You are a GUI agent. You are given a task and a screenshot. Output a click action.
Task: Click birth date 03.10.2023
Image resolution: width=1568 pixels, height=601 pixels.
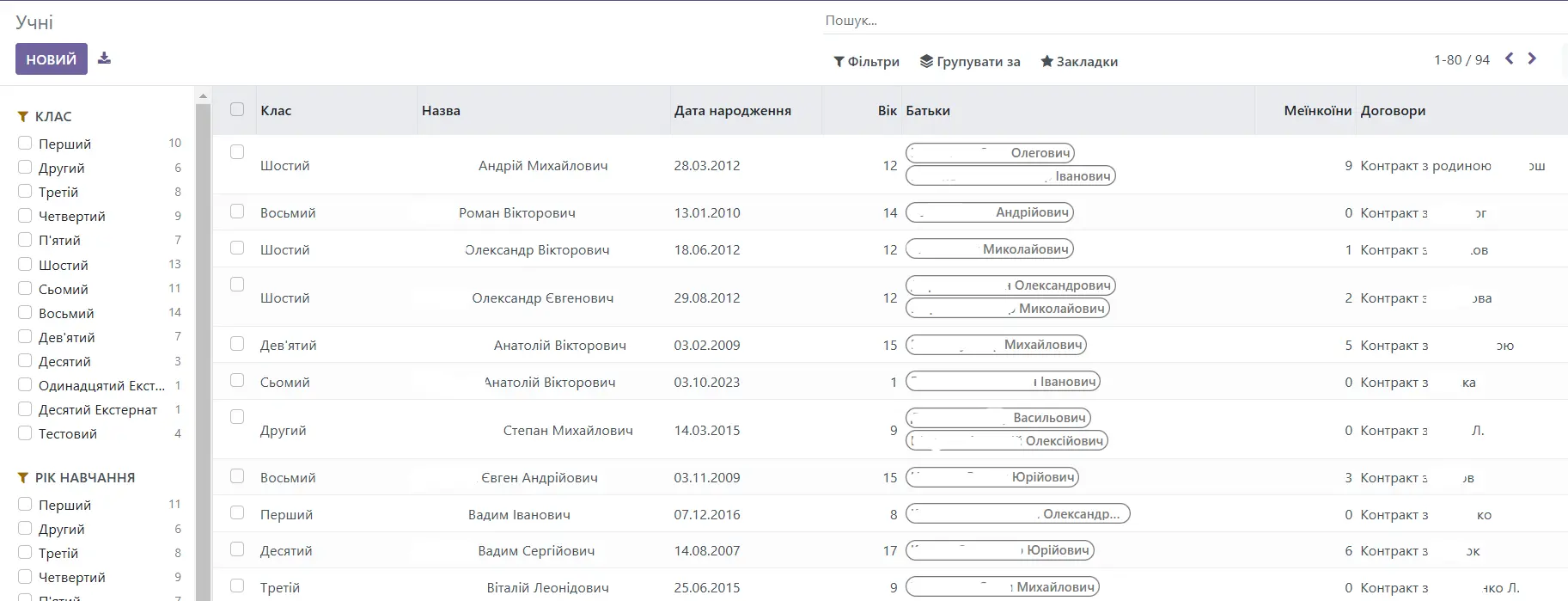coord(706,383)
